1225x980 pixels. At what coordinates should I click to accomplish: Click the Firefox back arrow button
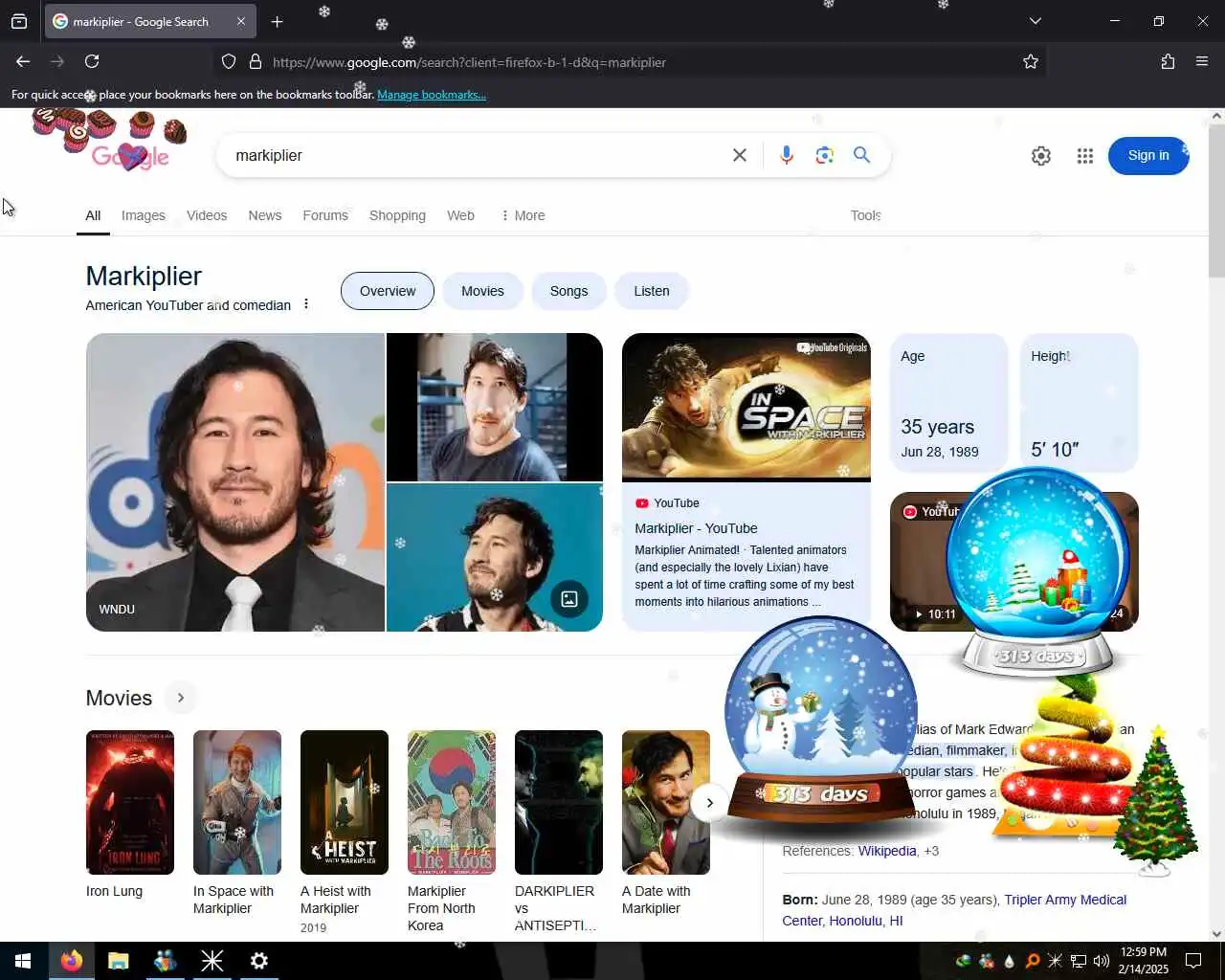[x=23, y=61]
